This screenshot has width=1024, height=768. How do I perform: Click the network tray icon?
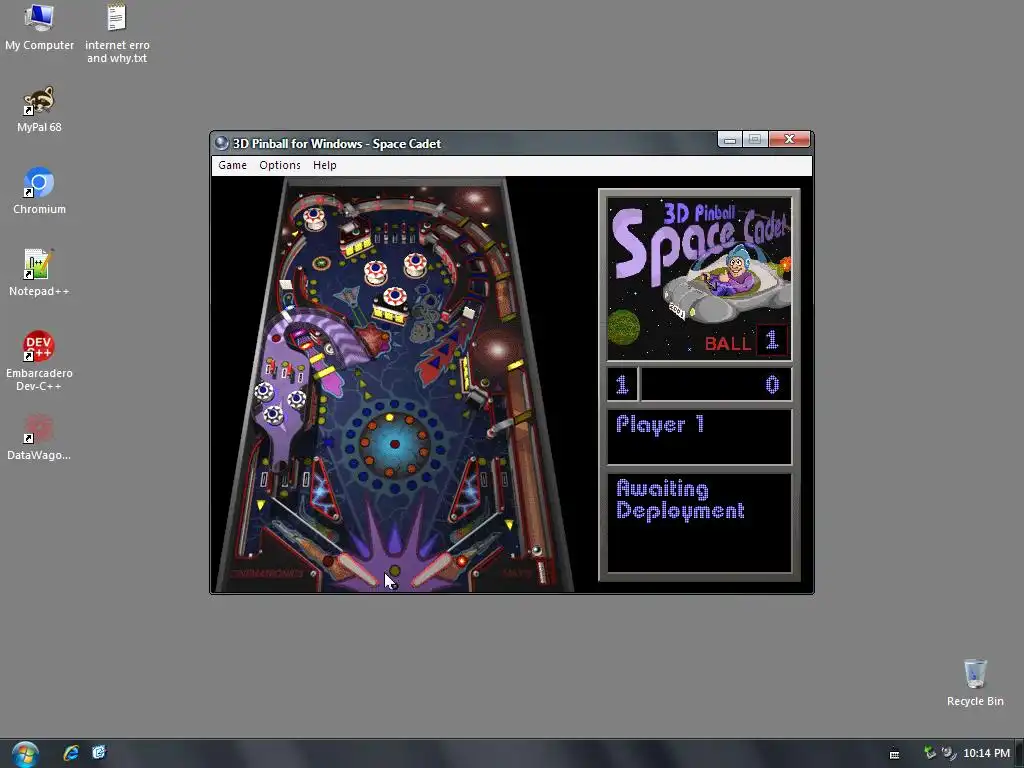930,753
